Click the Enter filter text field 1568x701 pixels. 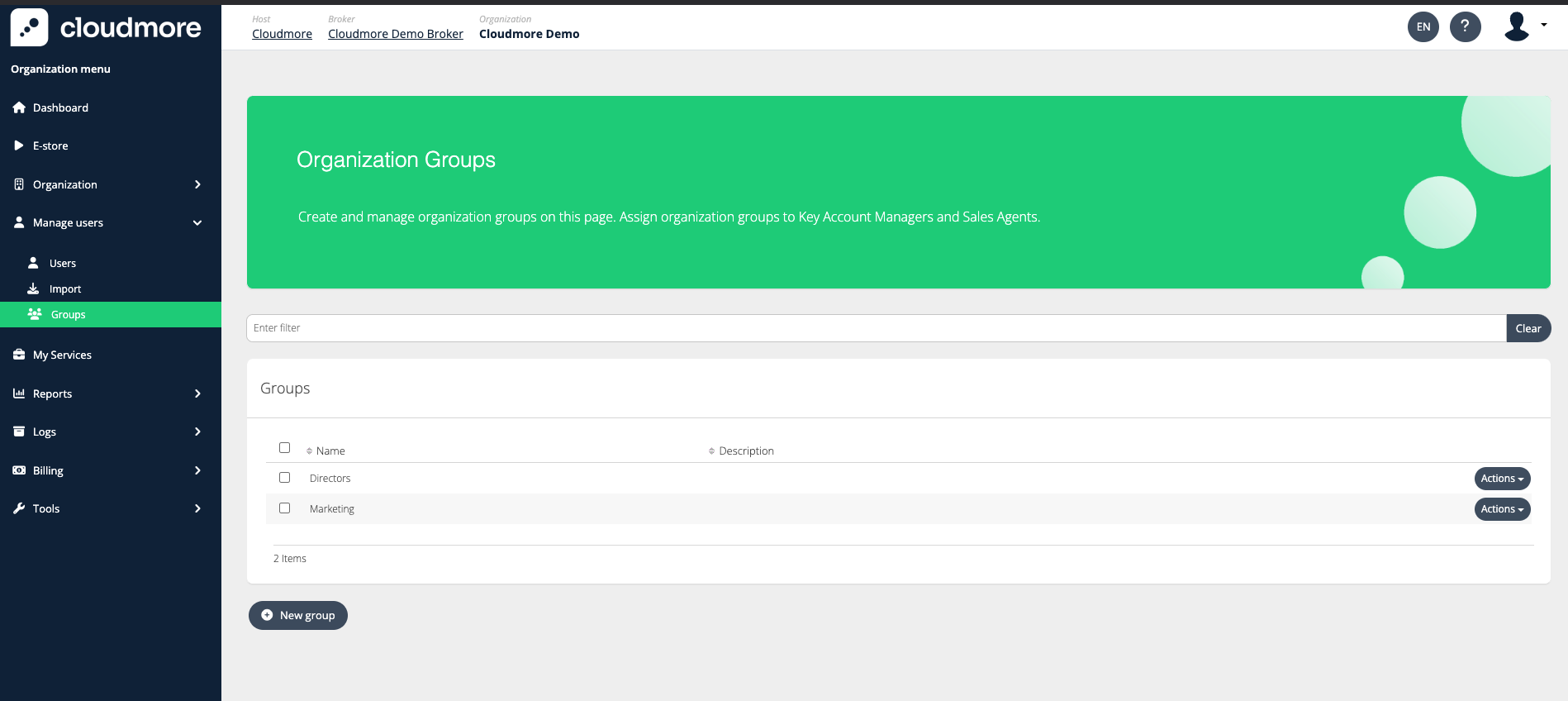876,328
